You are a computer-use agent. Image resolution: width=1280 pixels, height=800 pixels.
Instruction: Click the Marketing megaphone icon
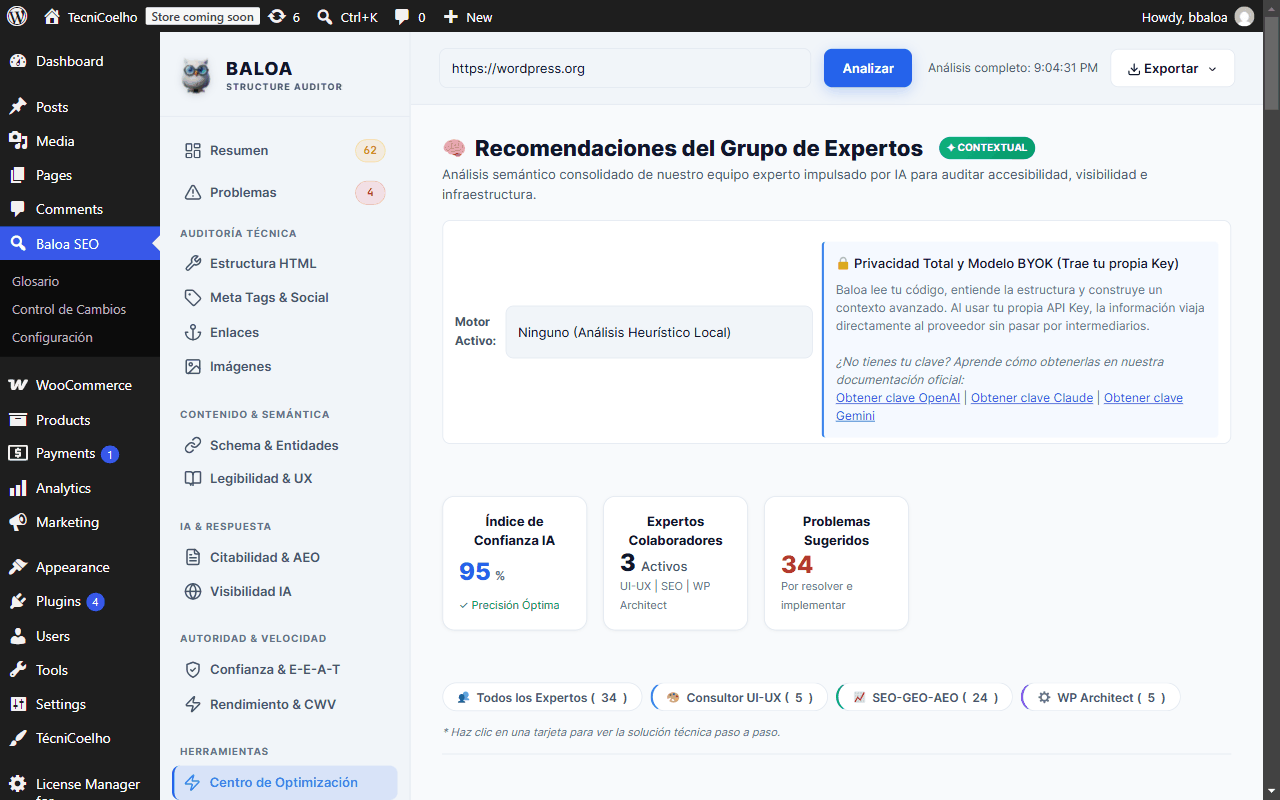[18, 522]
